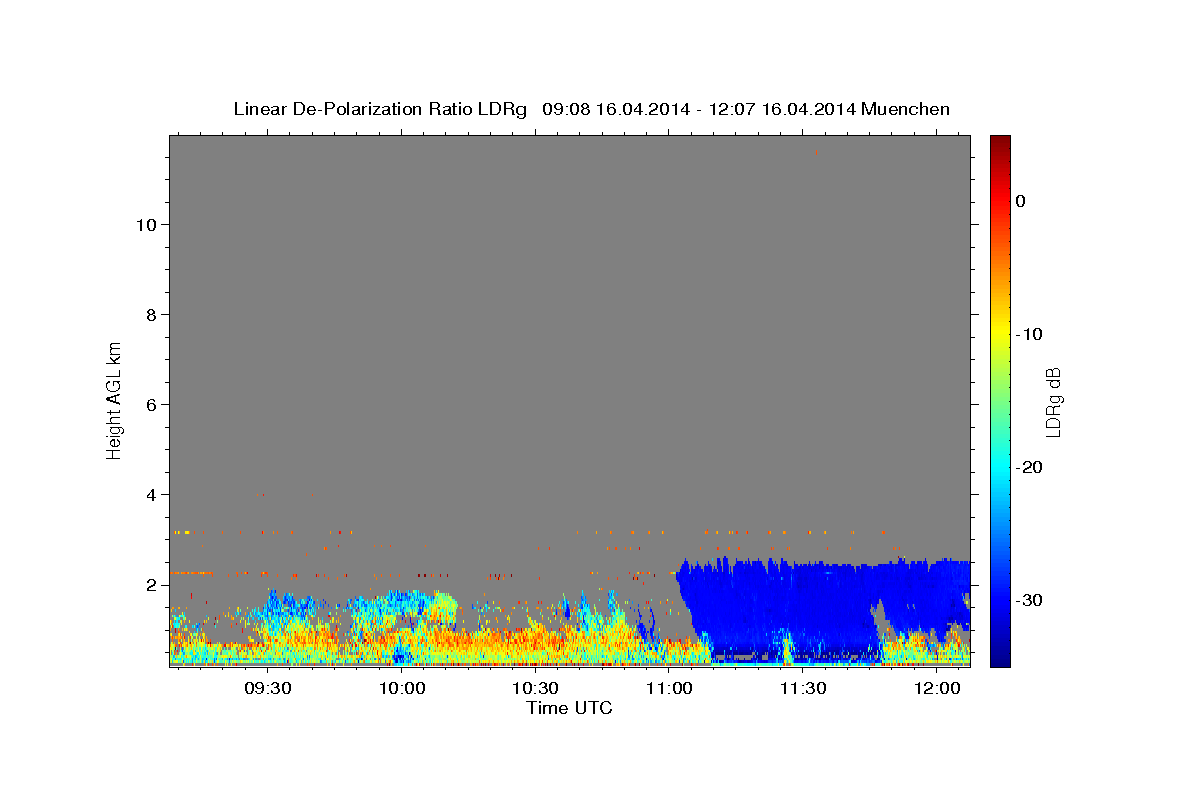Click the height tick label 8

[150, 315]
